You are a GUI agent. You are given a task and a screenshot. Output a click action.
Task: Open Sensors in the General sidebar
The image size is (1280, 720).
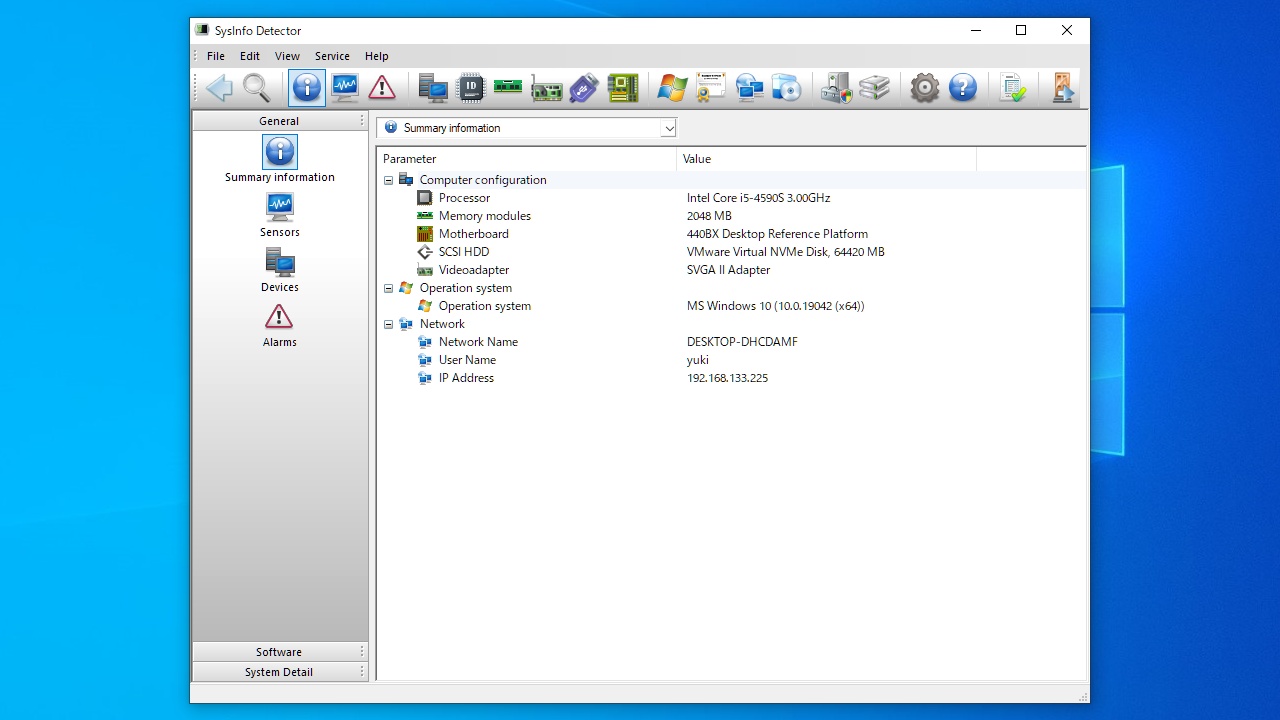coord(280,214)
